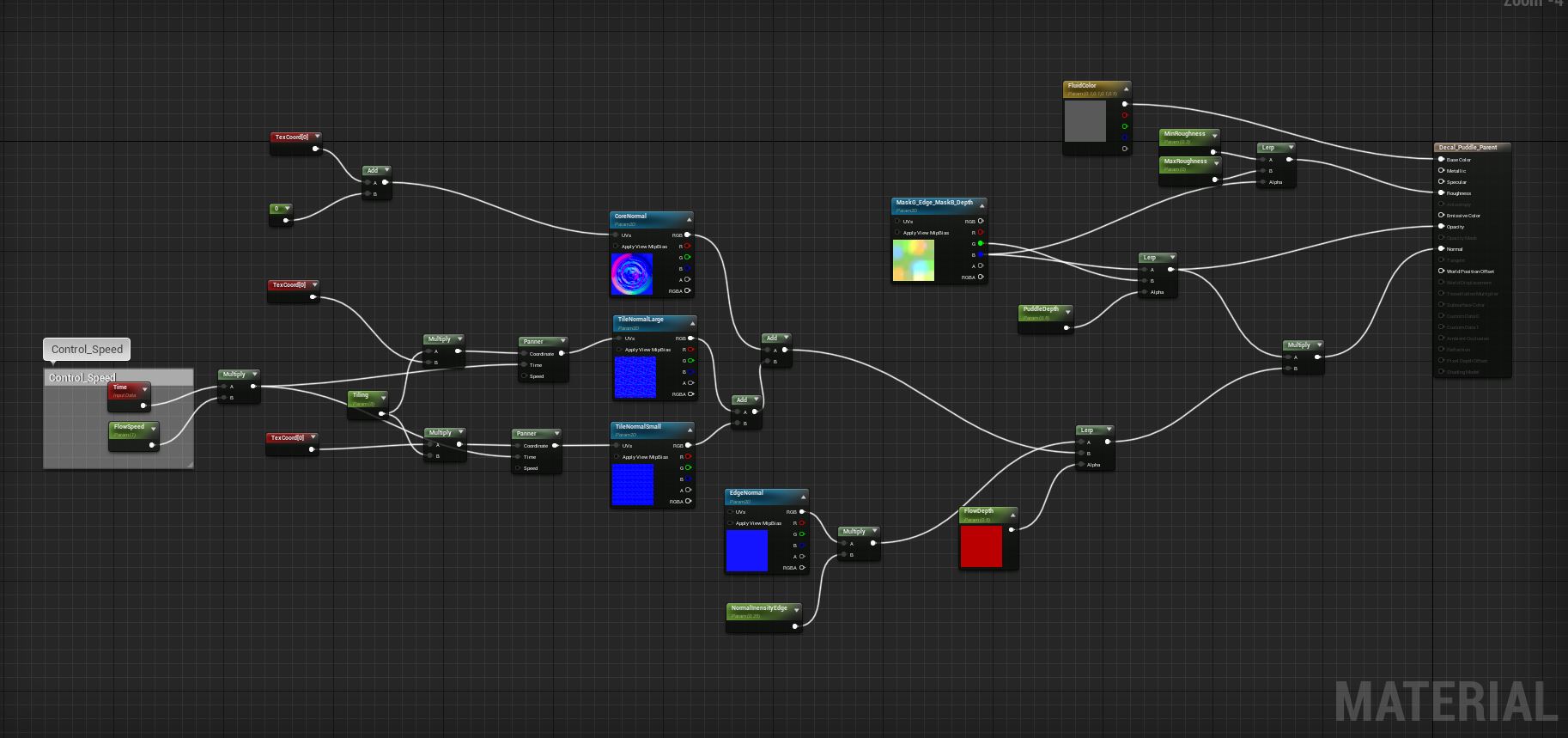Collapse the TileNormalLarge node preview arrow
The height and width of the screenshot is (738, 1568).
coord(692,322)
